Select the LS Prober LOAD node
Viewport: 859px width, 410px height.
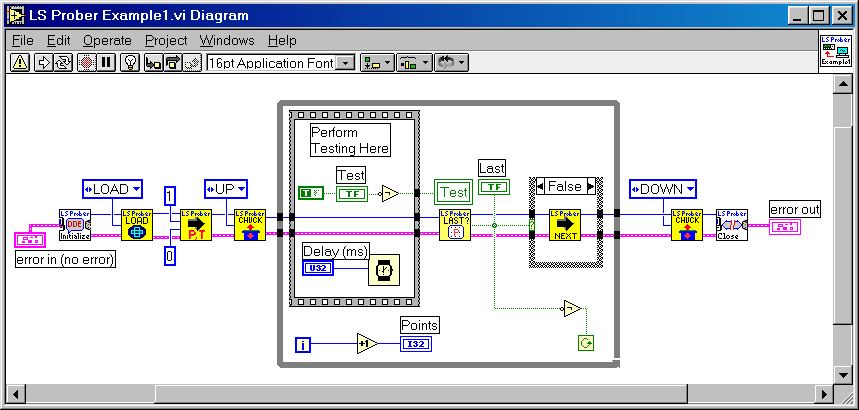pos(135,225)
